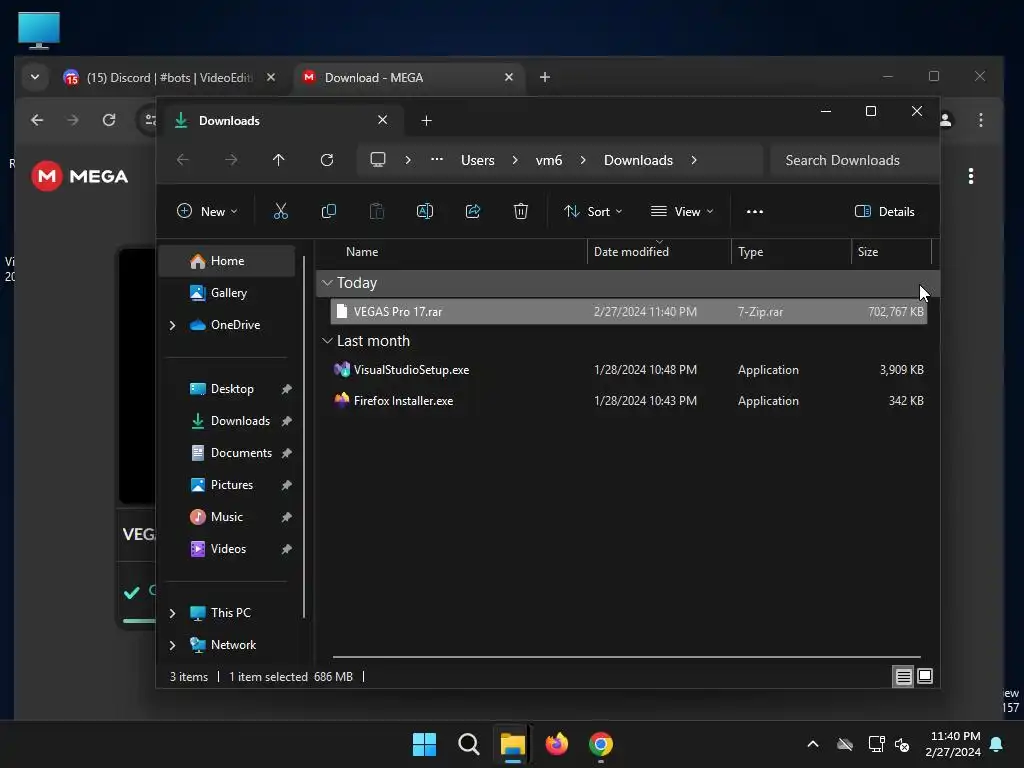
Task: Click chevron after Users in address bar
Action: click(515, 160)
